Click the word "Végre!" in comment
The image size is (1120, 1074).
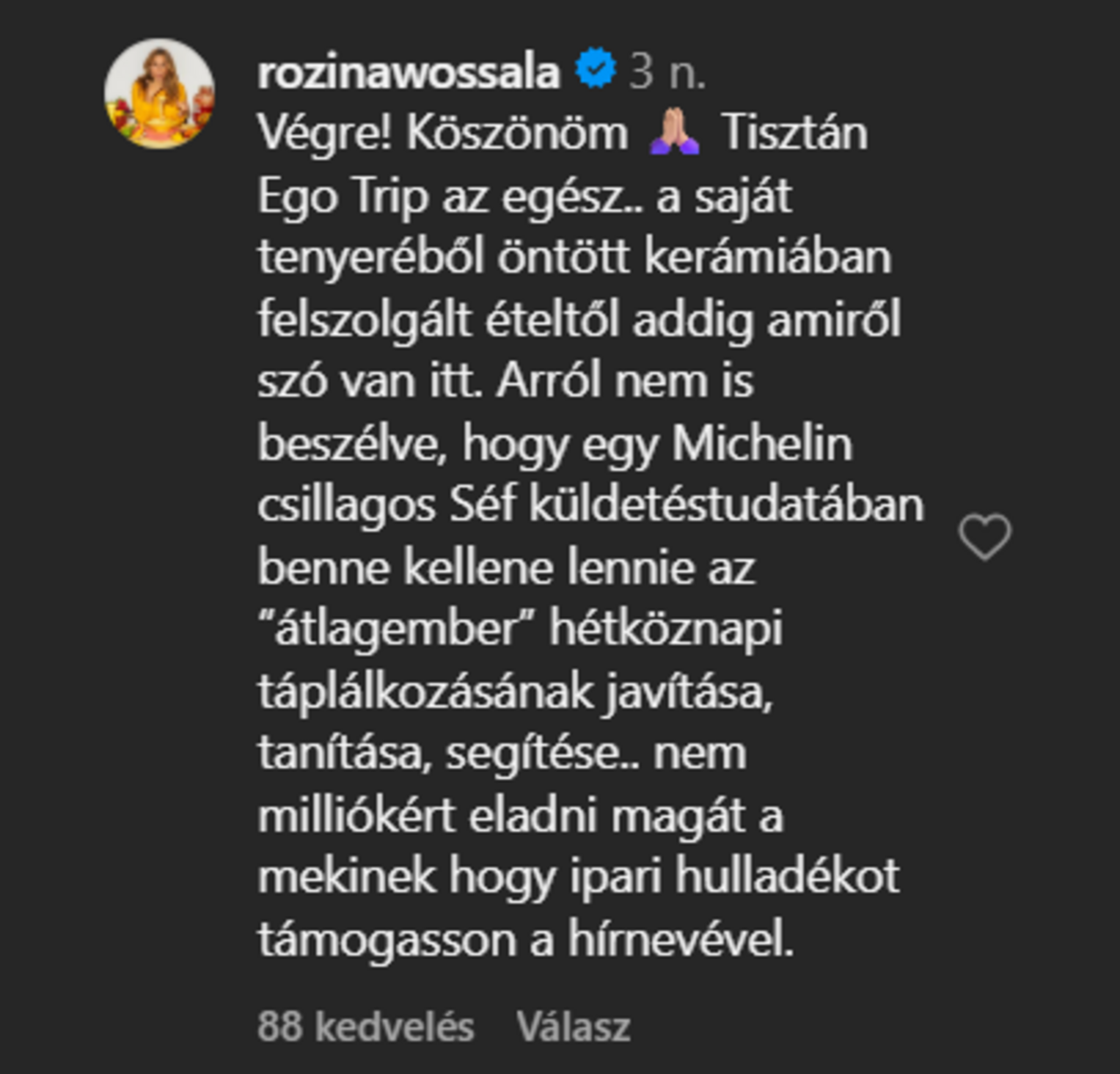click(323, 134)
